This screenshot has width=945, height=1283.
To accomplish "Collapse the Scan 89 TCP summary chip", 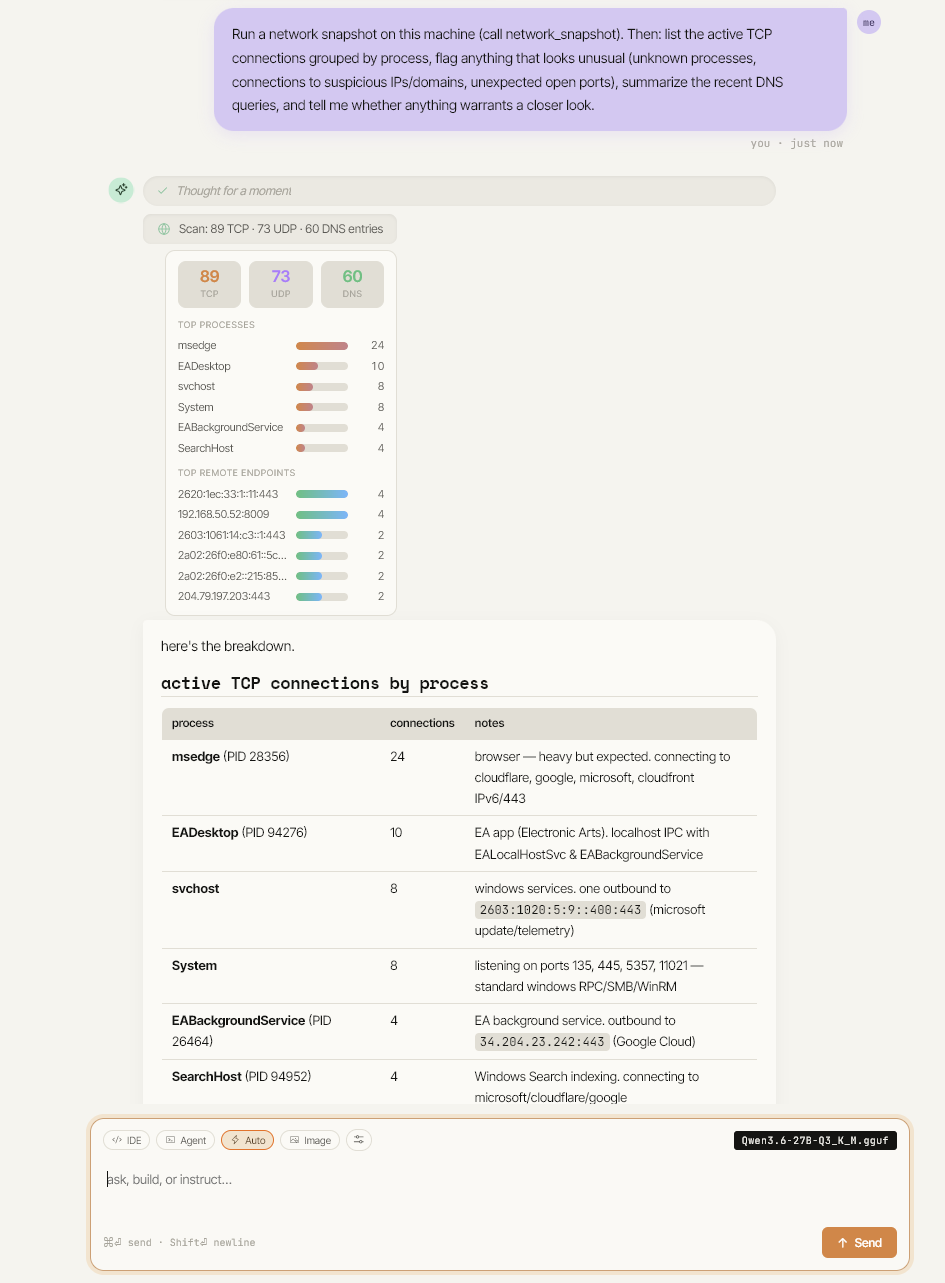I will pos(270,229).
